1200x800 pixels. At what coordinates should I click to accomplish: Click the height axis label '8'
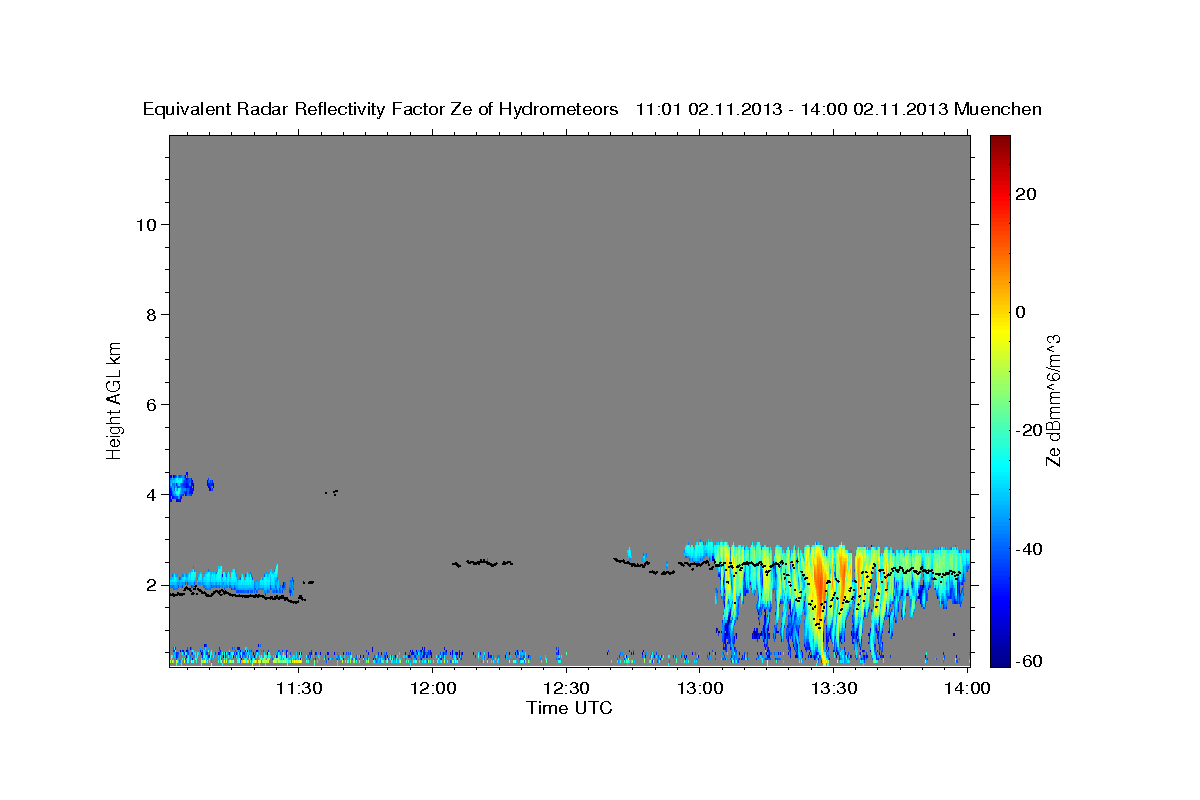point(150,314)
